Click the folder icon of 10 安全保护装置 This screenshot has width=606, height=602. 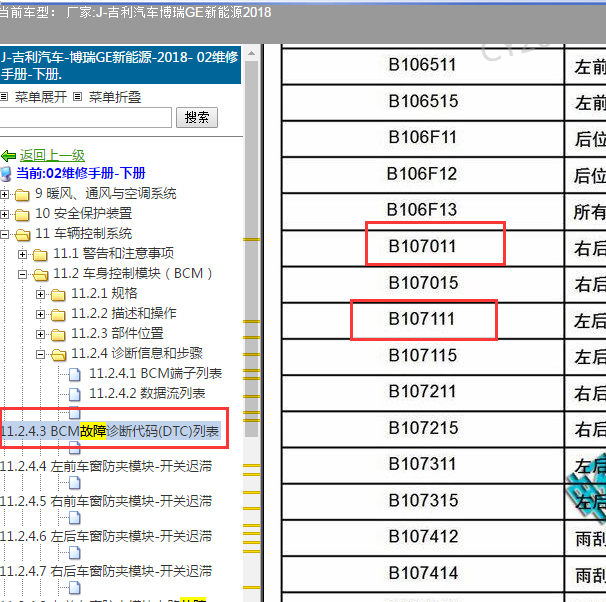click(x=22, y=214)
